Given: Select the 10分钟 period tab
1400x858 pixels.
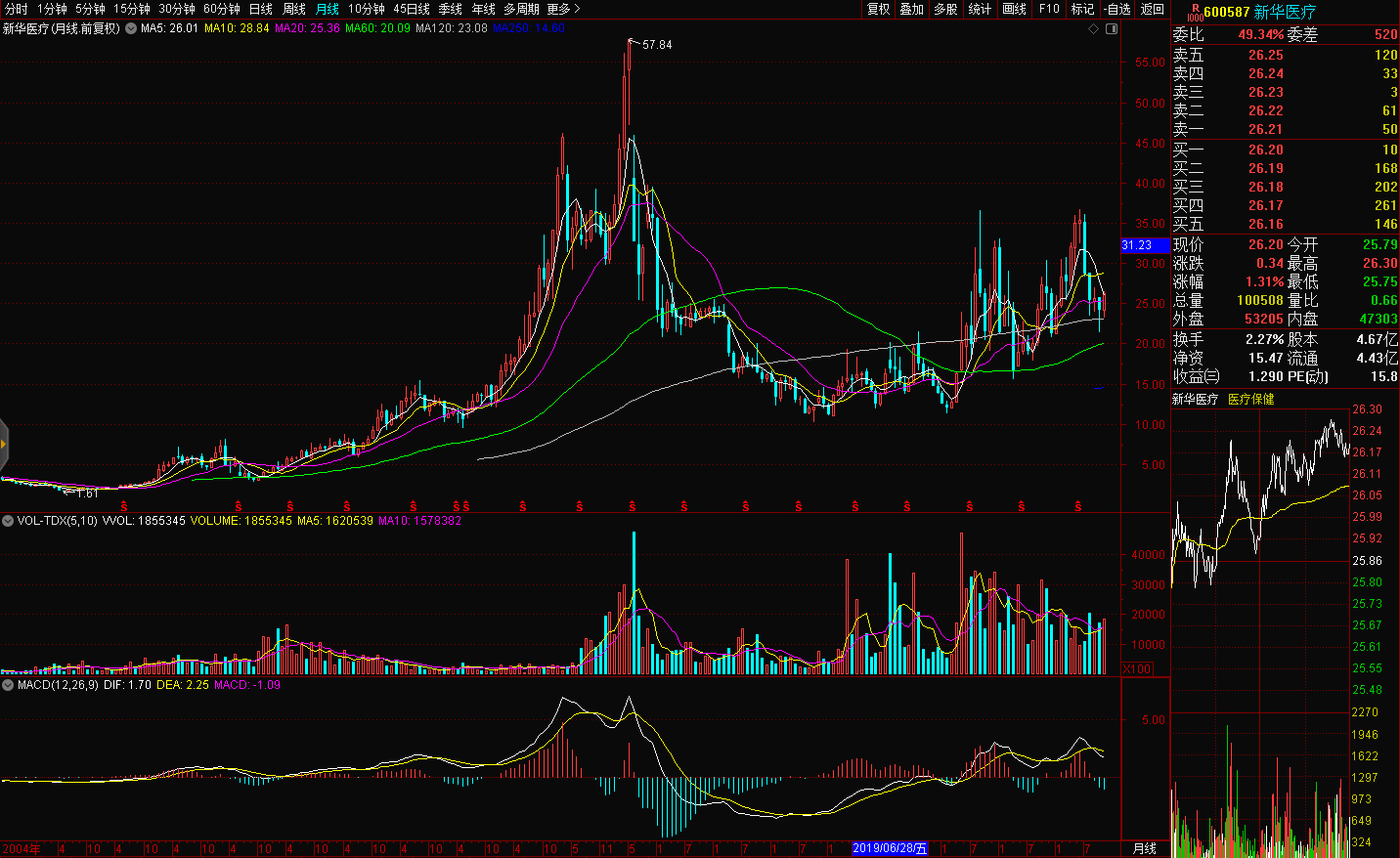Looking at the screenshot, I should coord(367,9).
